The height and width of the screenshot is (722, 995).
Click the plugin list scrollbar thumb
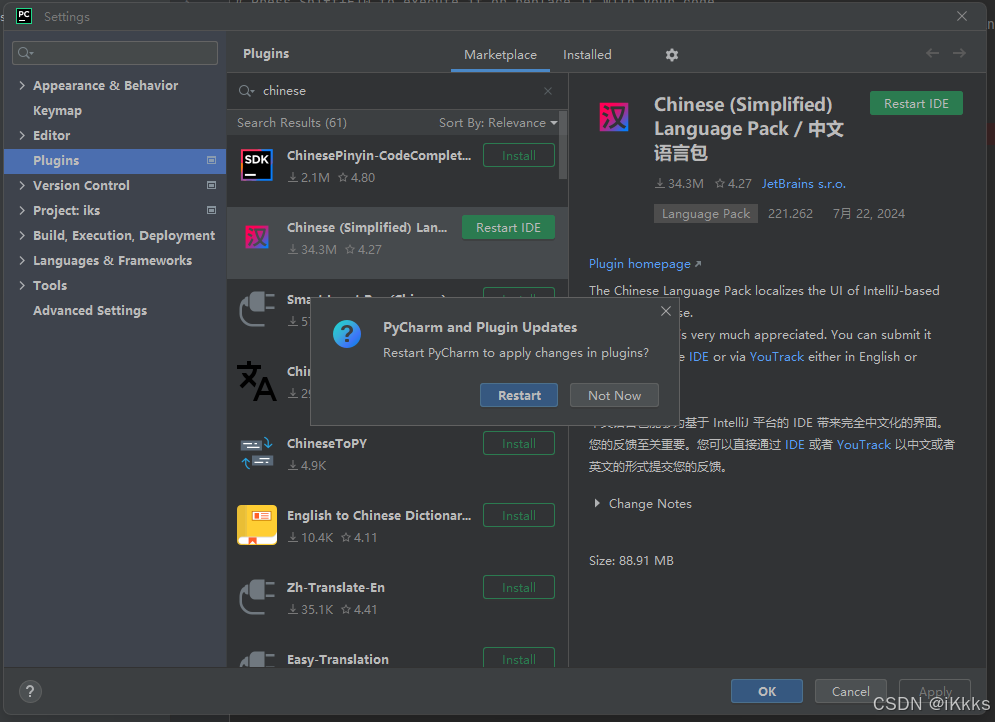coord(563,145)
